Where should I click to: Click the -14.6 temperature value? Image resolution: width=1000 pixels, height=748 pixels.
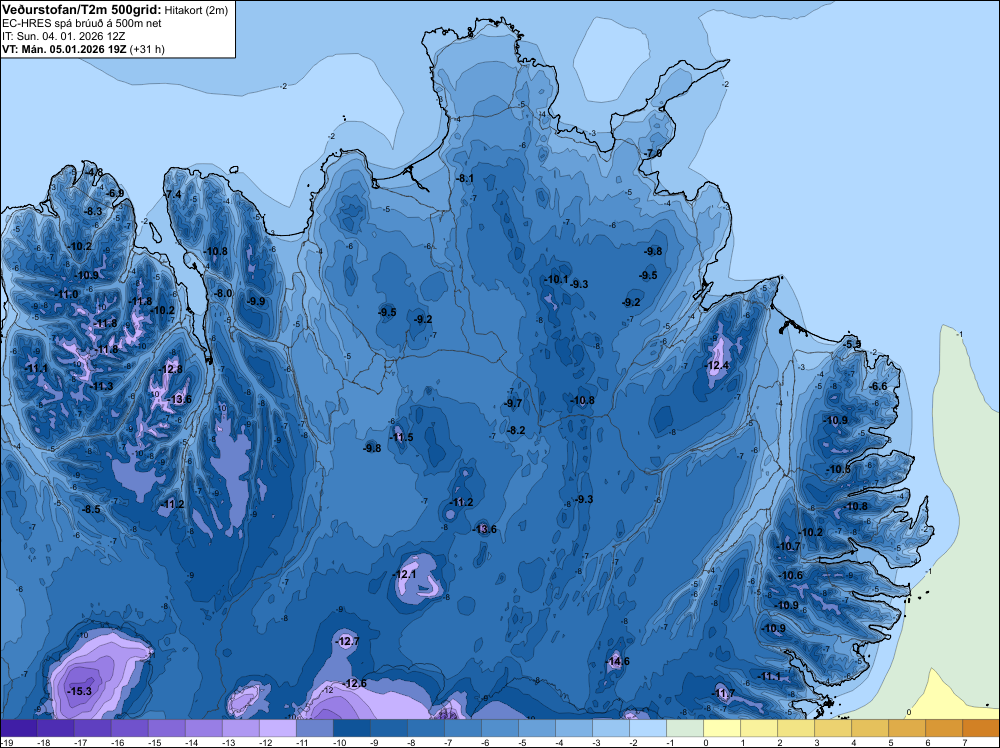coord(617,661)
